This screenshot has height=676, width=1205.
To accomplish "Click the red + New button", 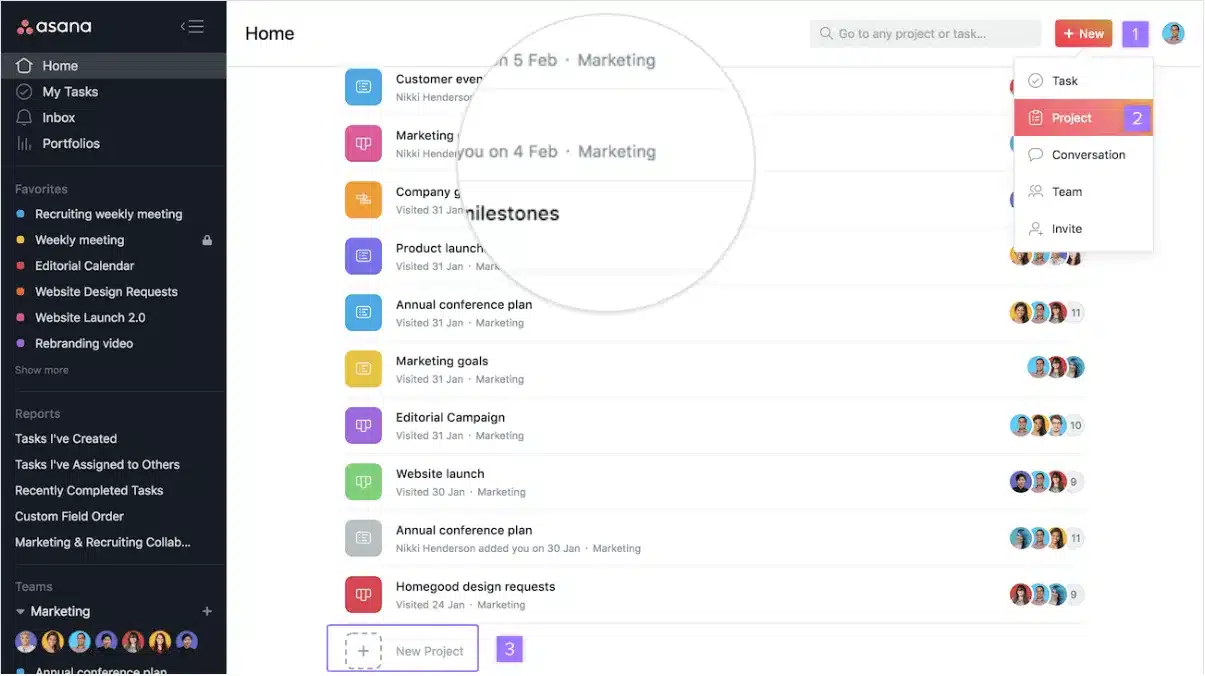I will [1083, 33].
